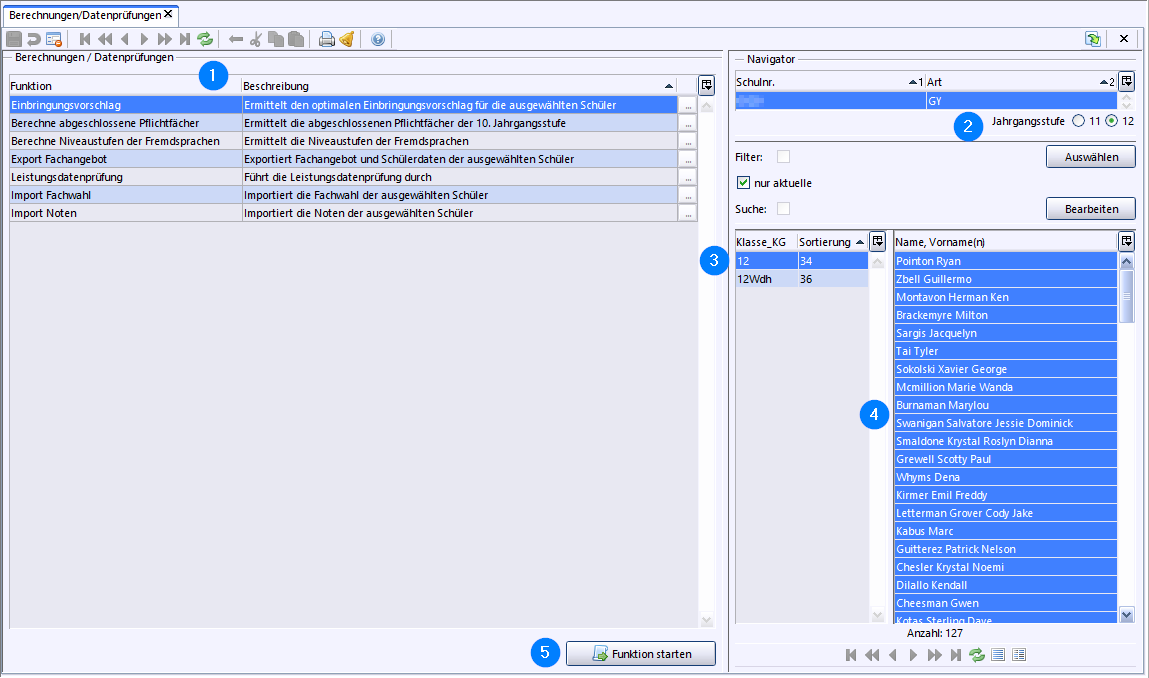Select class row 12Wdh

[802, 279]
